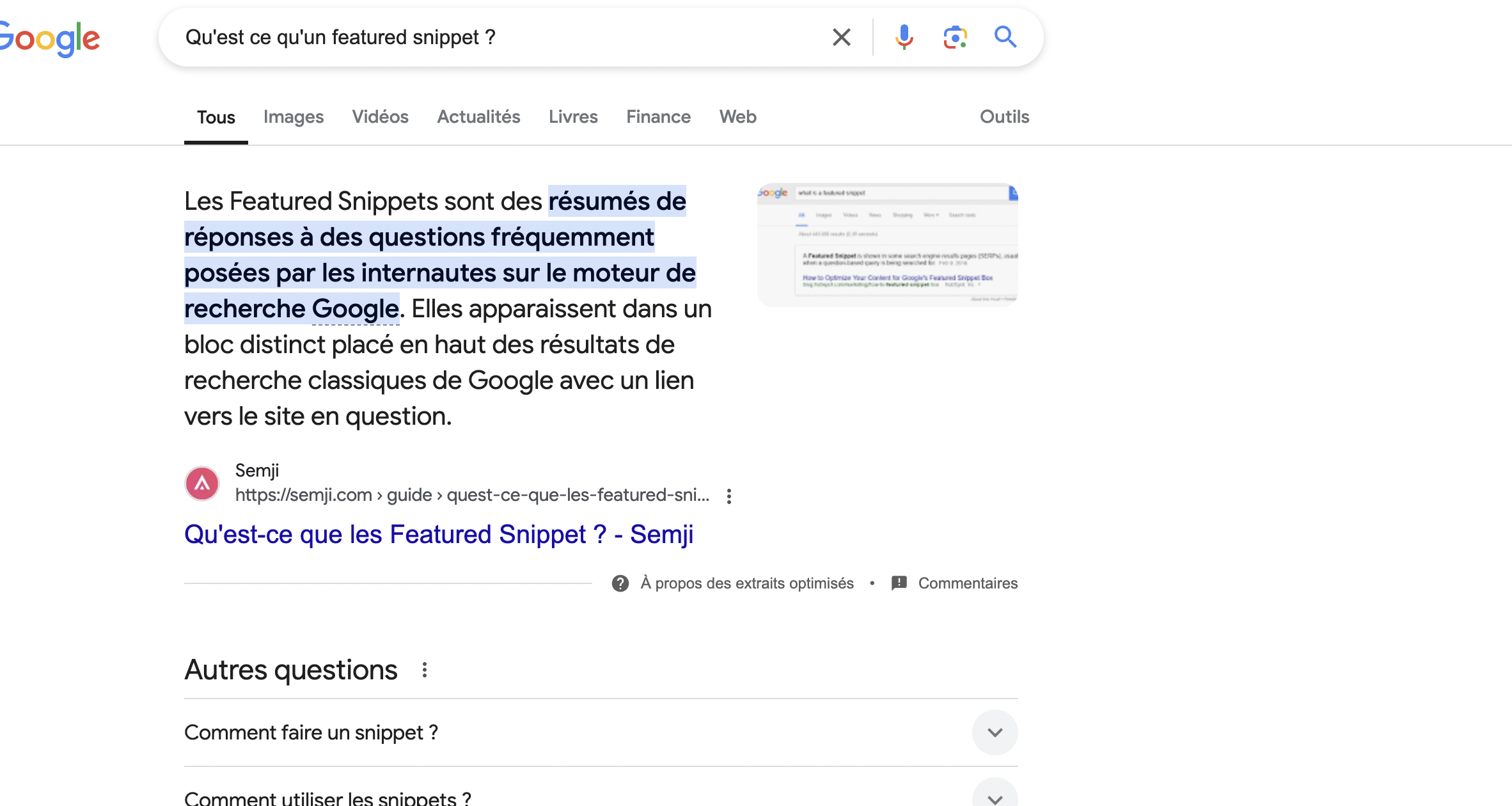The image size is (1512, 806).
Task: Click the 'Commentaires' feedback button
Action: 955,583
